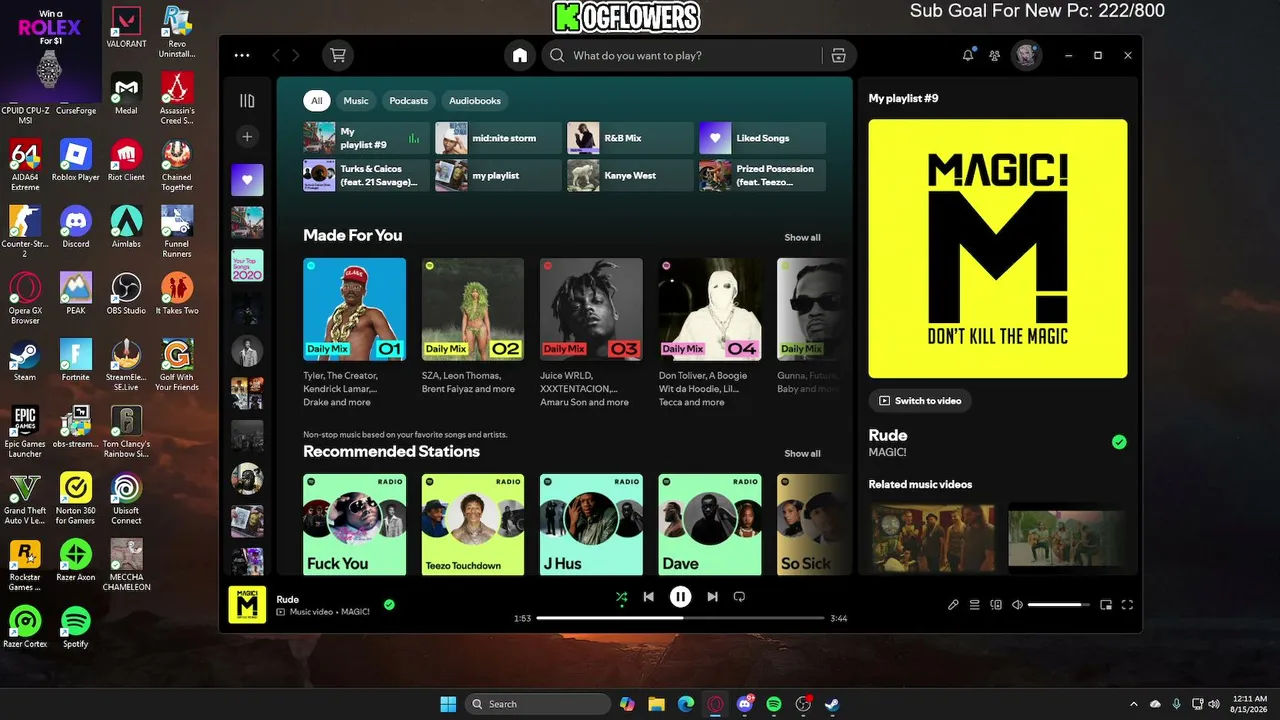
Task: Select the Music filter chip
Action: (356, 100)
